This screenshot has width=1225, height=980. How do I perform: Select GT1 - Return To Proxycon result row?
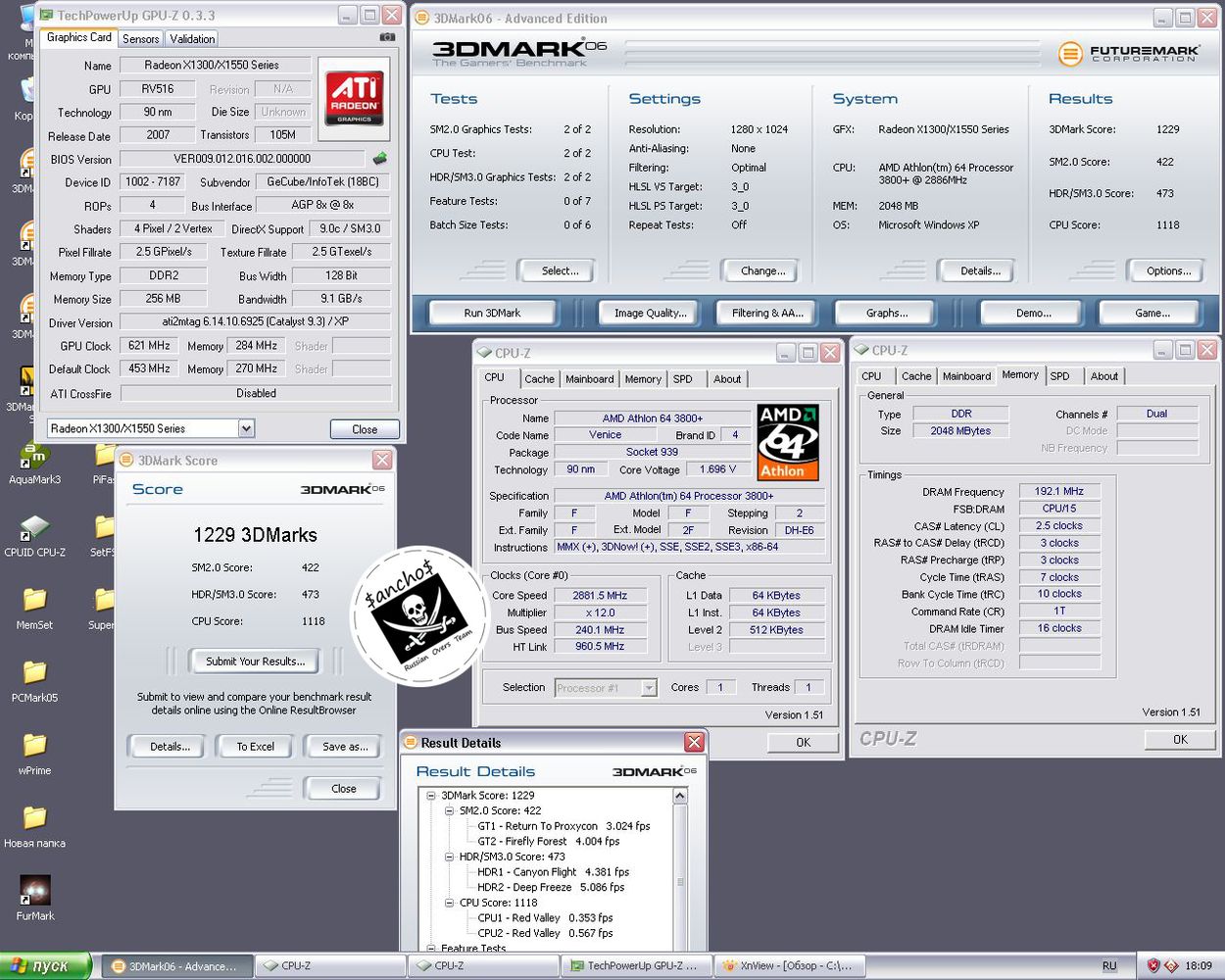click(x=563, y=826)
